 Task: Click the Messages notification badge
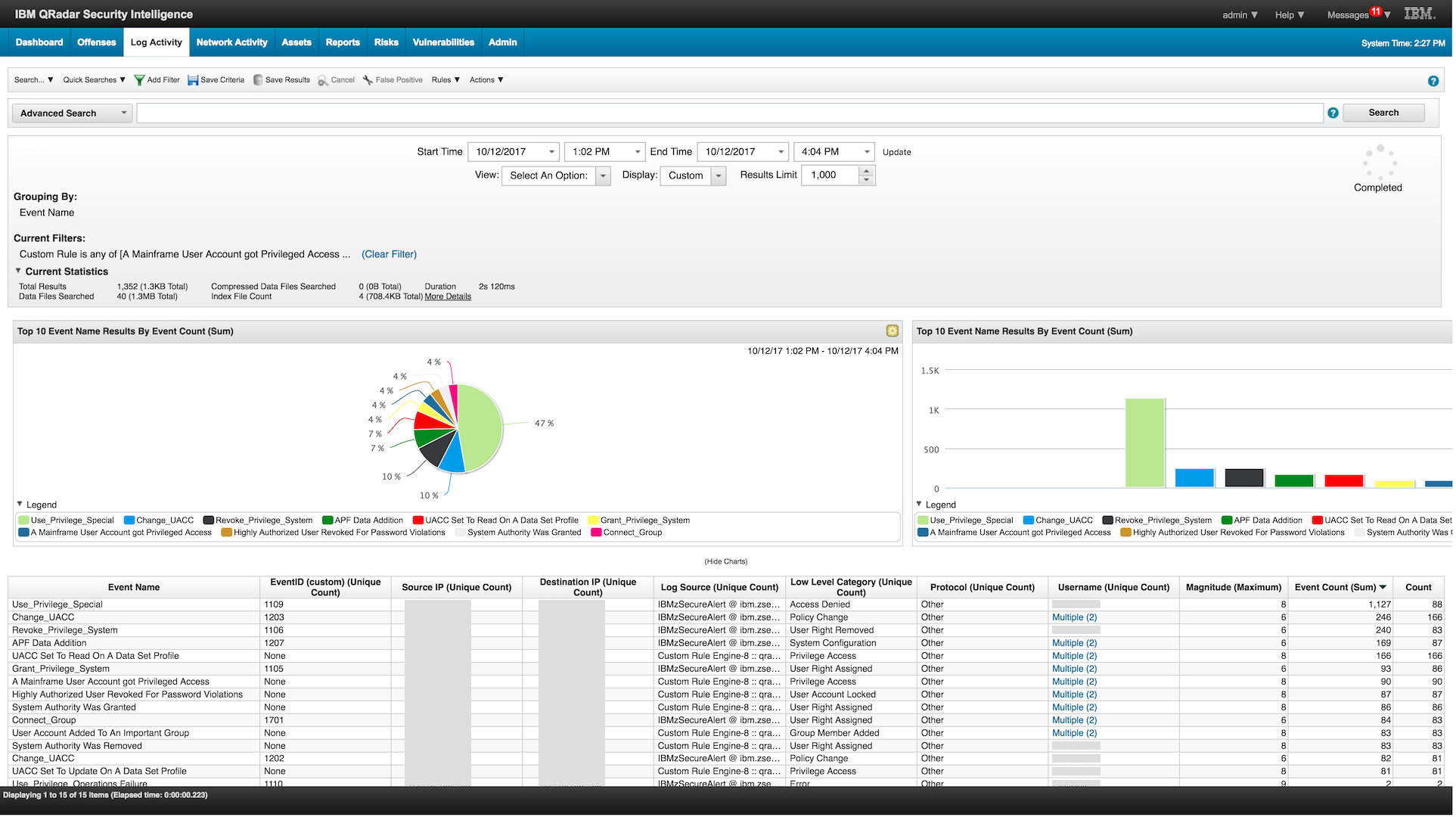[x=1376, y=11]
